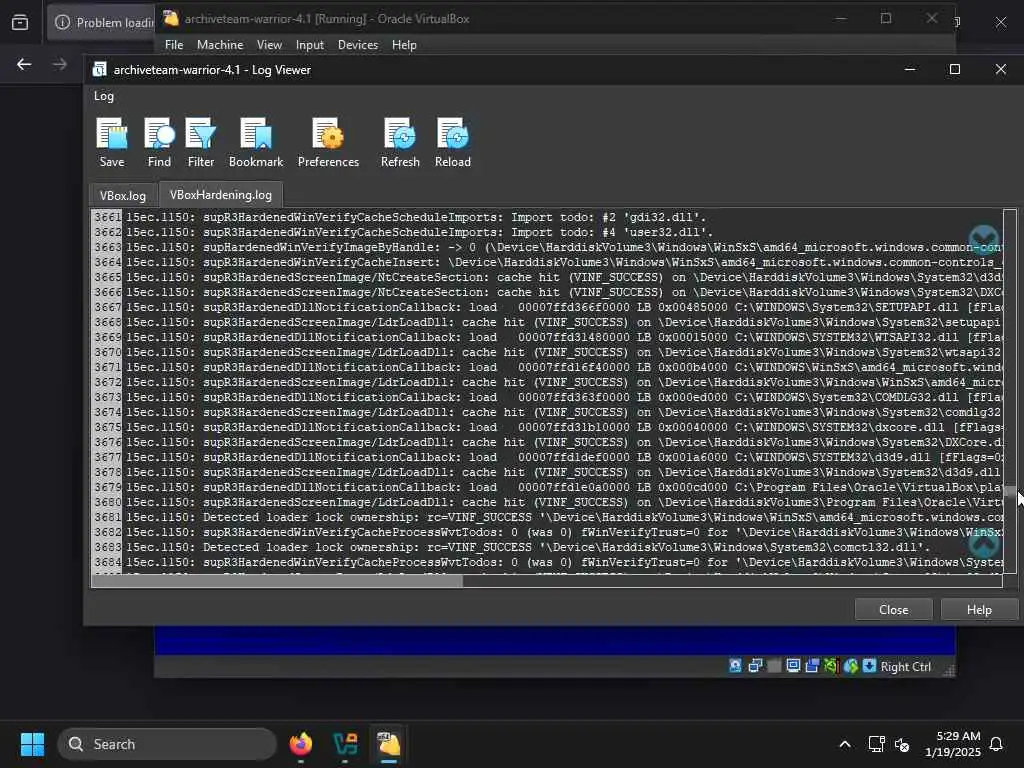This screenshot has width=1024, height=768.
Task: Click the VirtualBox VM window title icon
Action: coord(171,18)
